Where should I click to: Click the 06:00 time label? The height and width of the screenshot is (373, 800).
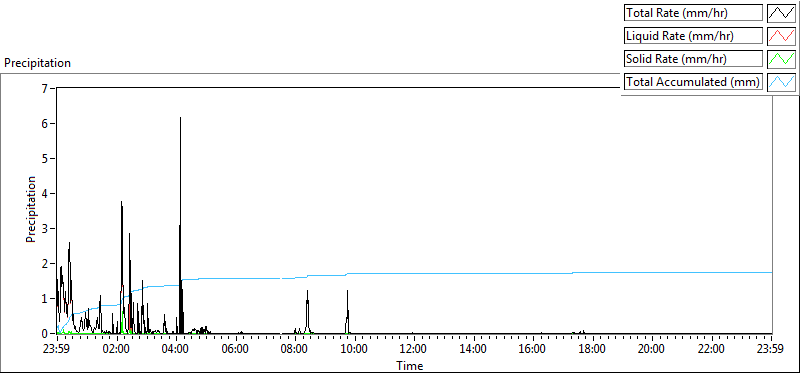tap(236, 350)
